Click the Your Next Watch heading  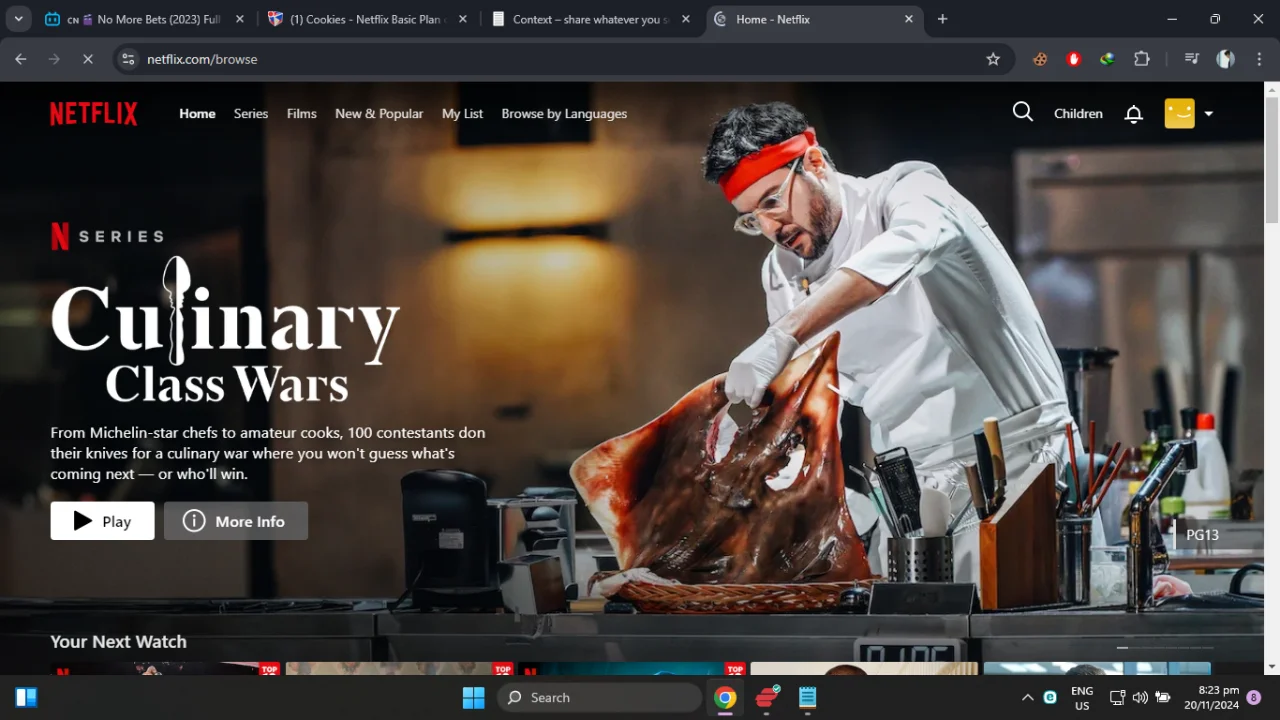[118, 642]
